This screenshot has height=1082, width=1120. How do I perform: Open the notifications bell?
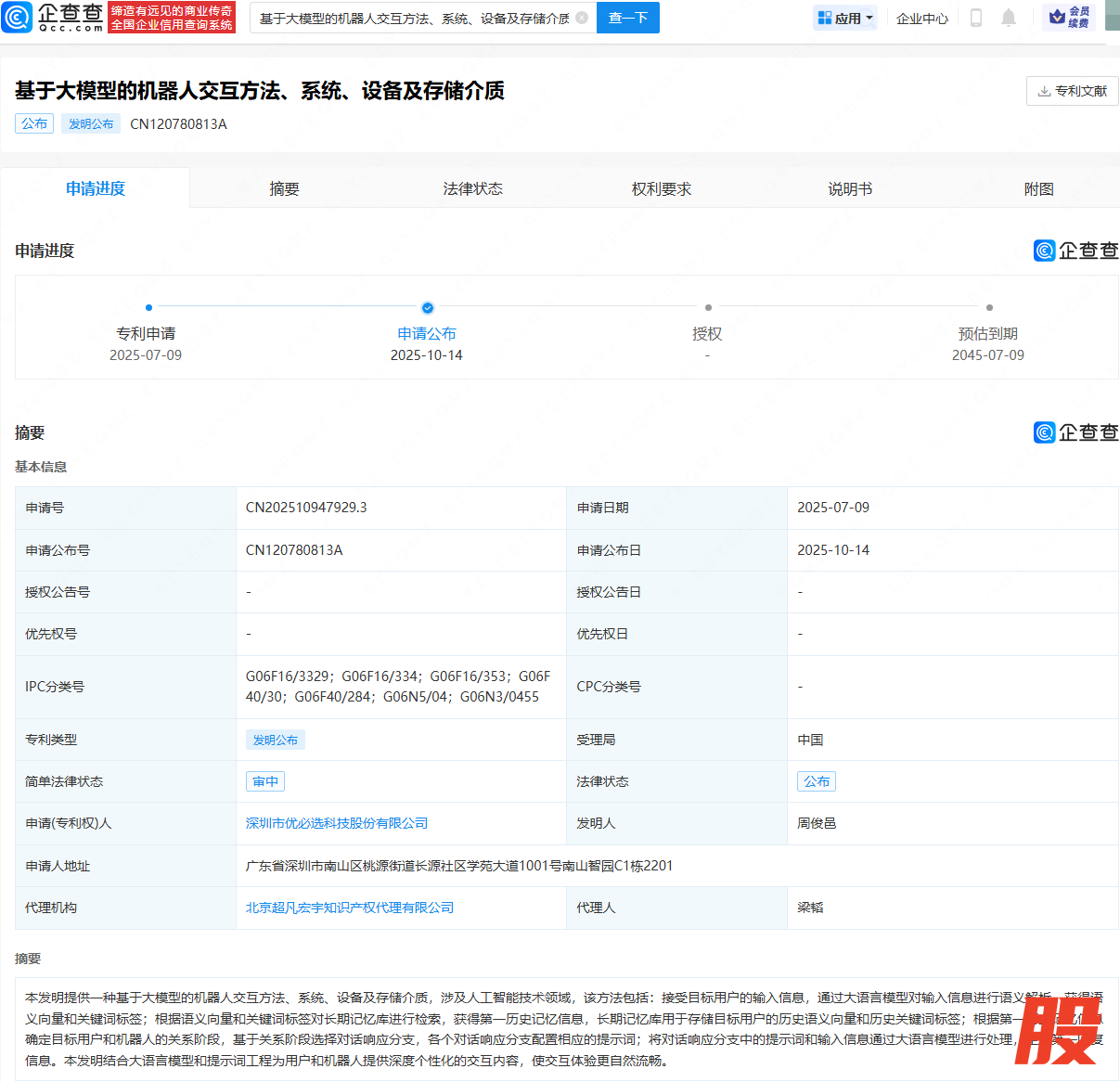(1009, 18)
